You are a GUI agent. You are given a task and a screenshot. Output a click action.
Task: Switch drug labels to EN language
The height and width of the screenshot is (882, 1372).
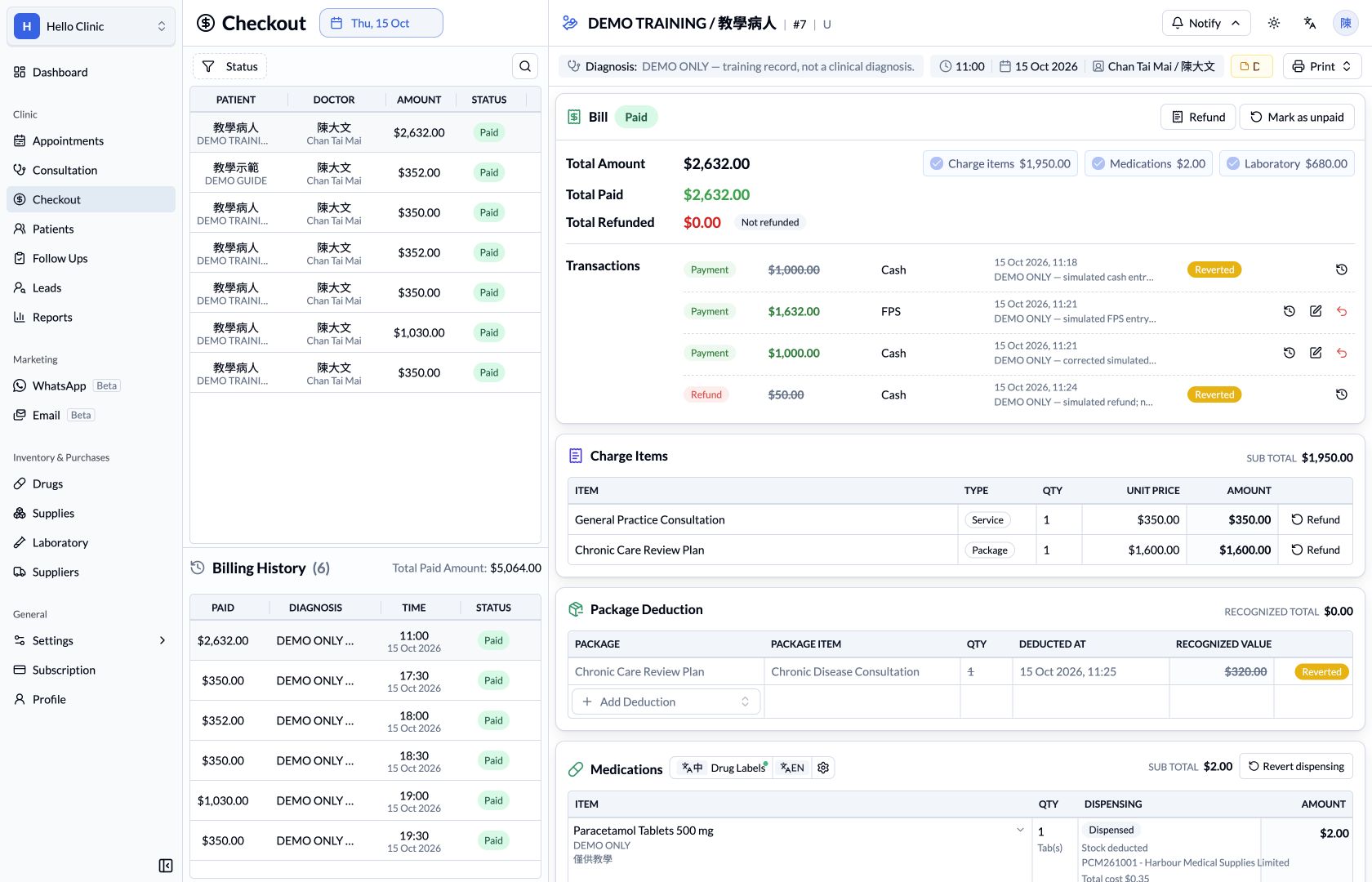tap(792, 768)
